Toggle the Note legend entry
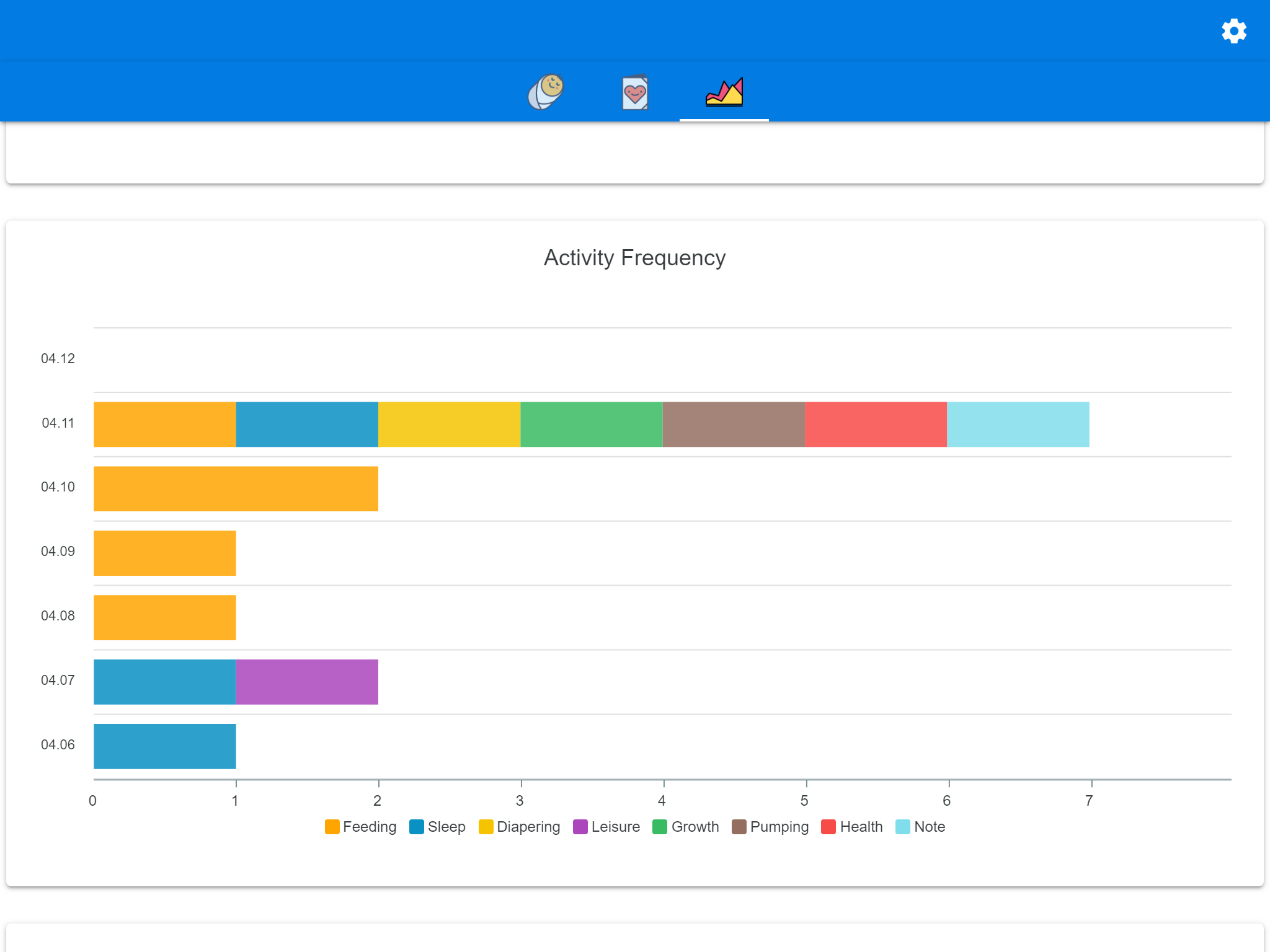The width and height of the screenshot is (1270, 952). [x=920, y=827]
